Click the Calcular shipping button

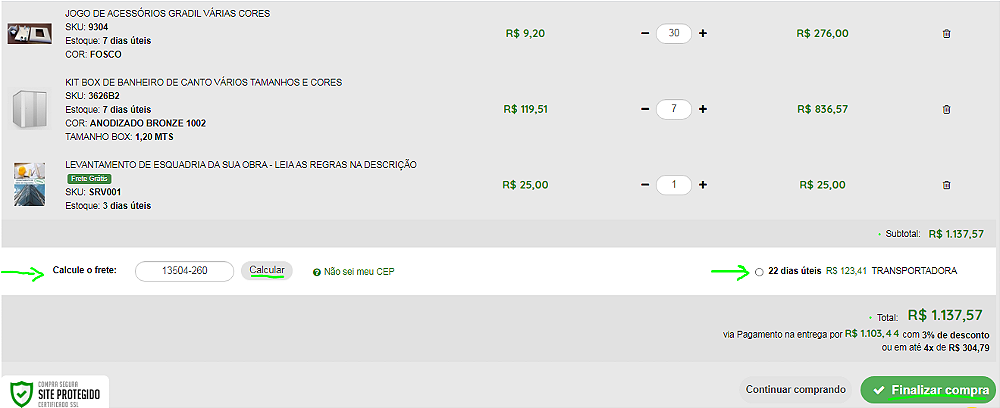267,270
